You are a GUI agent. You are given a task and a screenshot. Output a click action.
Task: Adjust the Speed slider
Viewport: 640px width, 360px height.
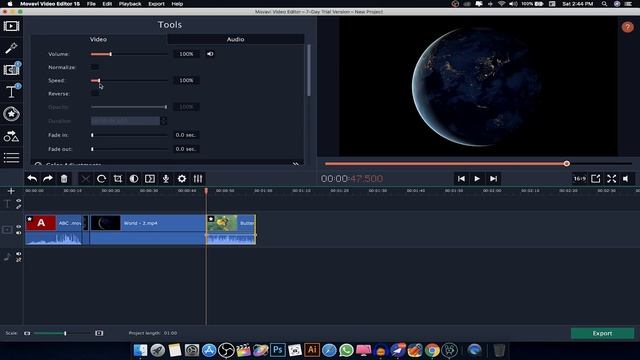[129, 80]
